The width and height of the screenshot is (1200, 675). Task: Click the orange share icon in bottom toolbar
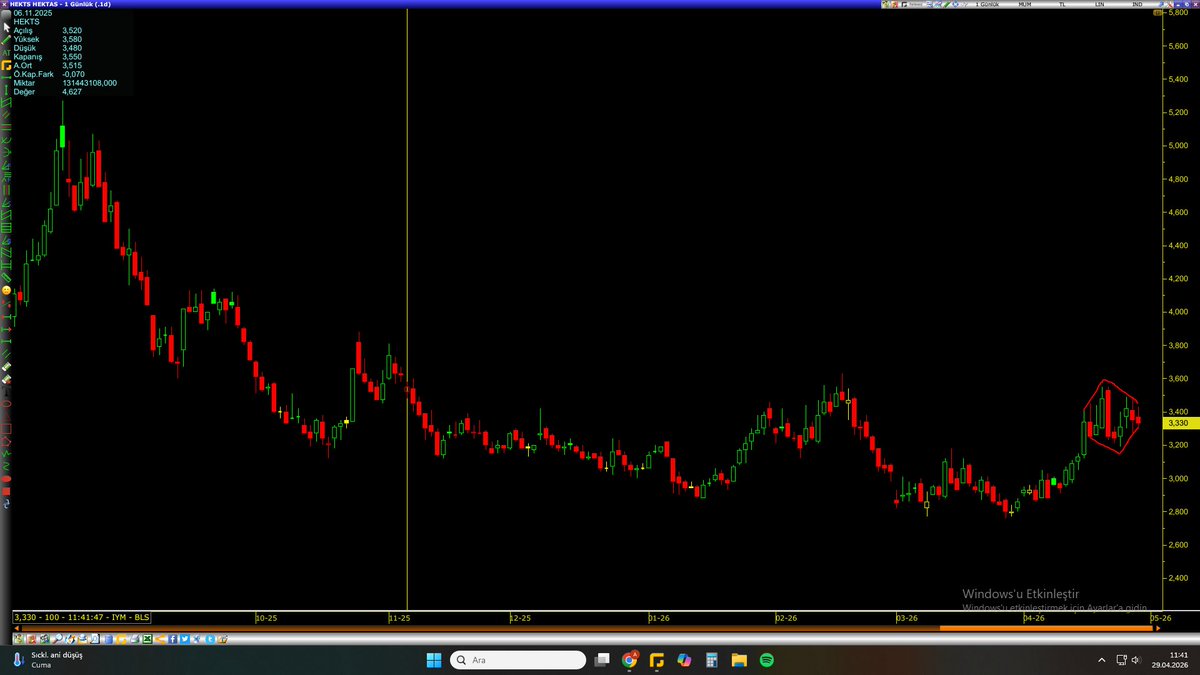tap(160, 639)
